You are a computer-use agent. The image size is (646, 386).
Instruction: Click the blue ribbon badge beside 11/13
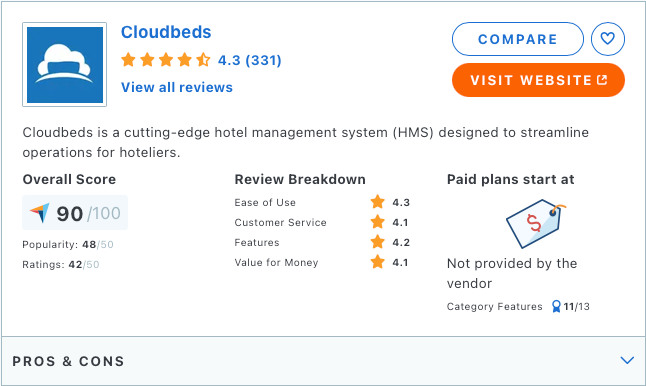[x=556, y=306]
